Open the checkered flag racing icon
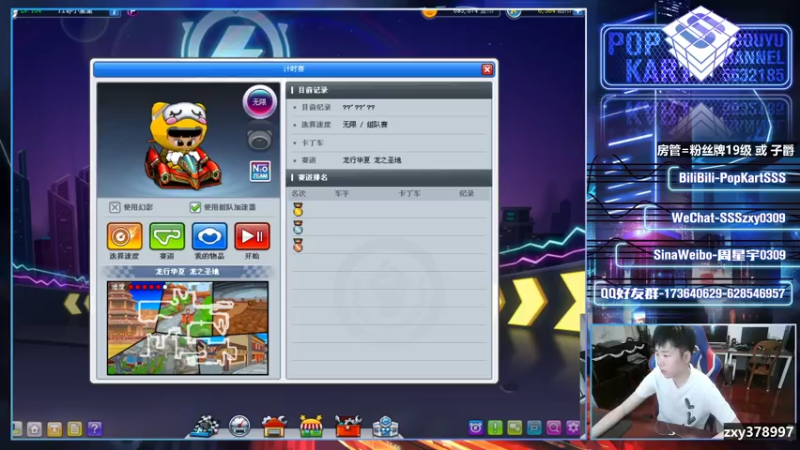800x450 pixels. point(205,427)
